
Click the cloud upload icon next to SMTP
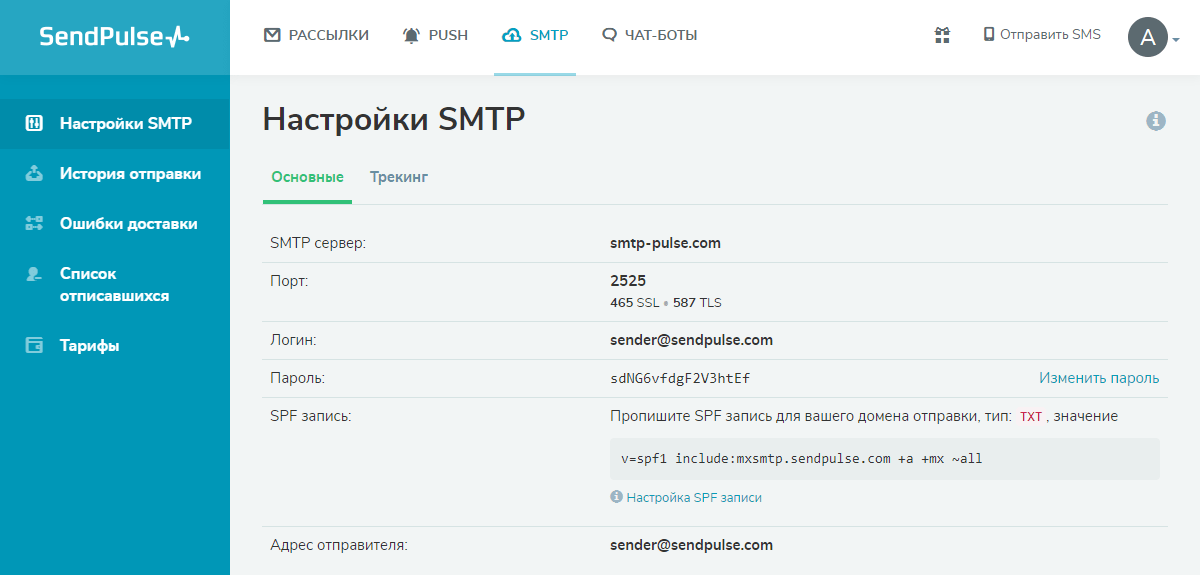pyautogui.click(x=511, y=35)
